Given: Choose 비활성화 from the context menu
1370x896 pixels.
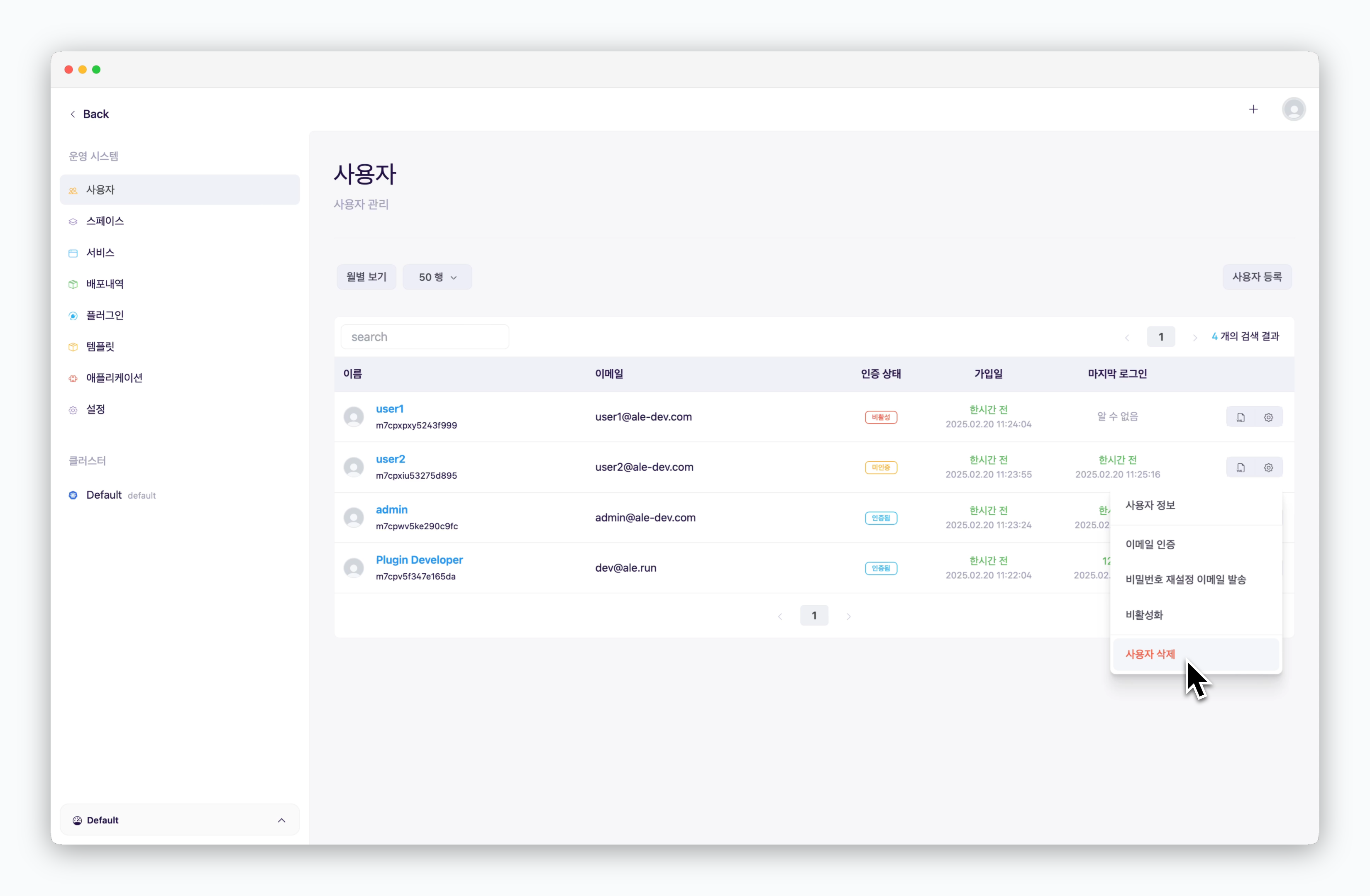Looking at the screenshot, I should (x=1196, y=615).
